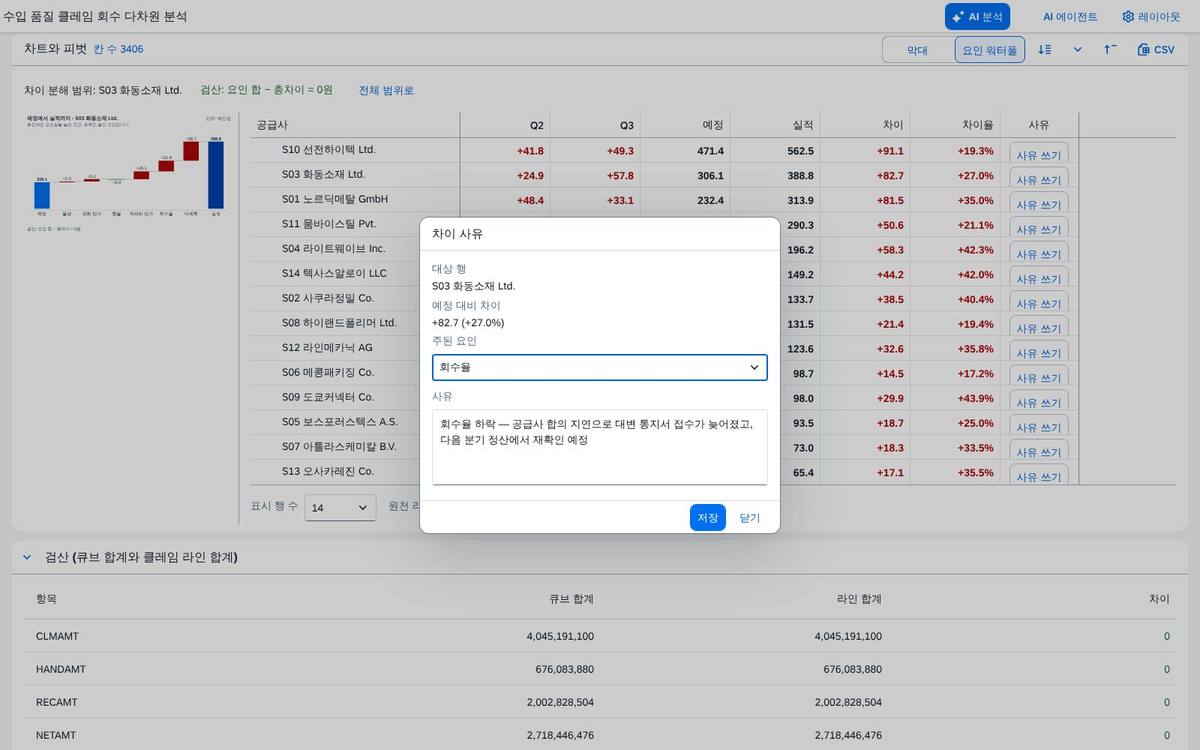1200x750 pixels.
Task: Click 사유 쓰기 in the +33.5% row
Action: [1039, 452]
